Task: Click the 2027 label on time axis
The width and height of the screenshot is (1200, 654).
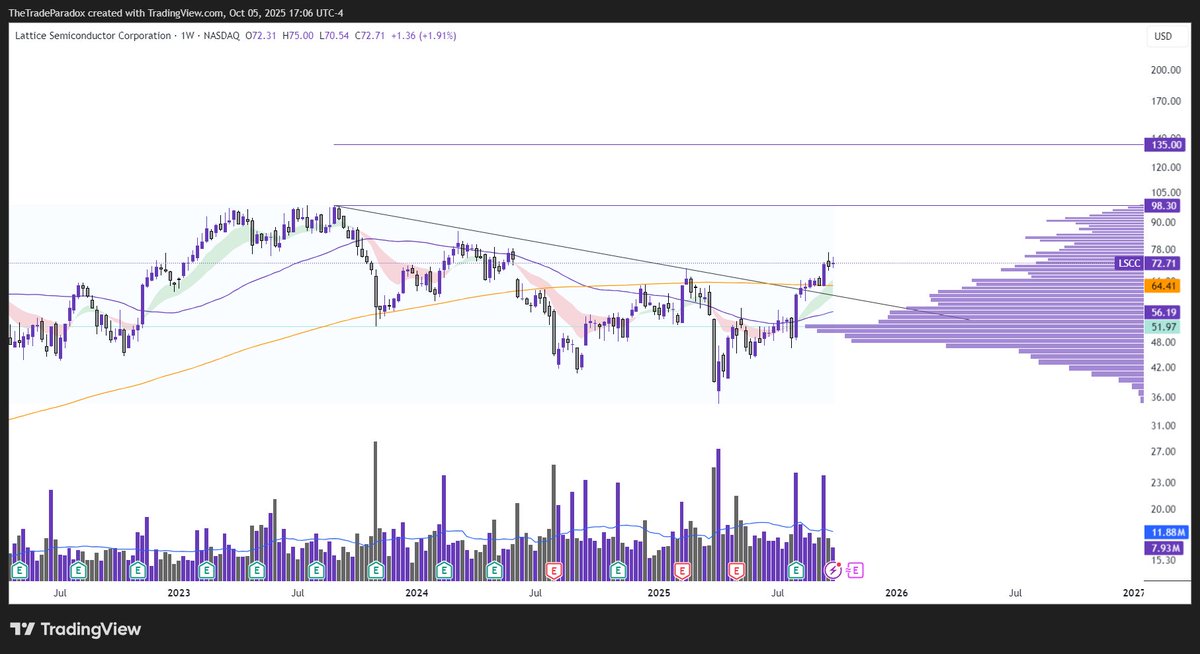Action: click(1134, 593)
